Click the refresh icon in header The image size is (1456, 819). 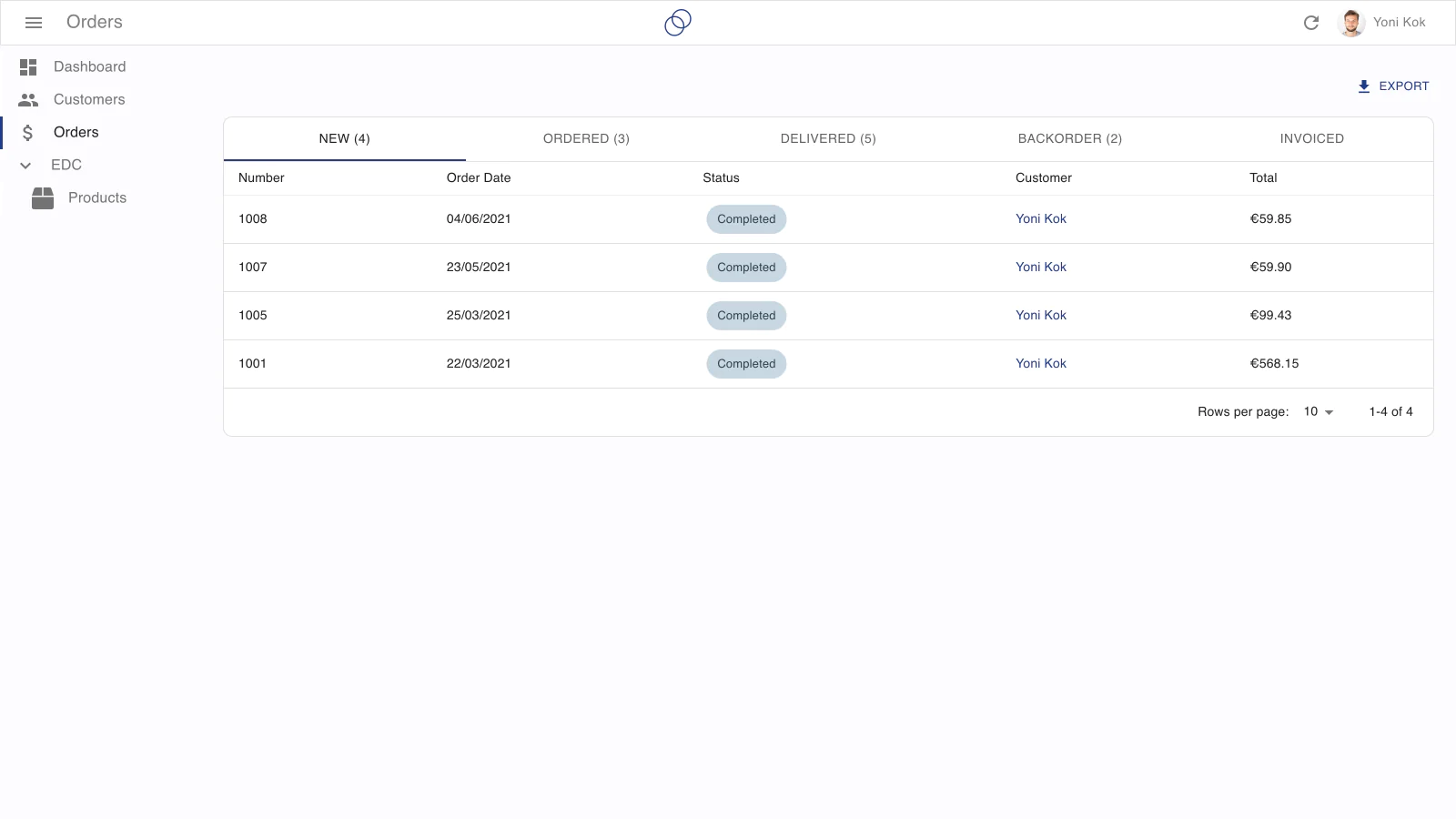tap(1311, 23)
